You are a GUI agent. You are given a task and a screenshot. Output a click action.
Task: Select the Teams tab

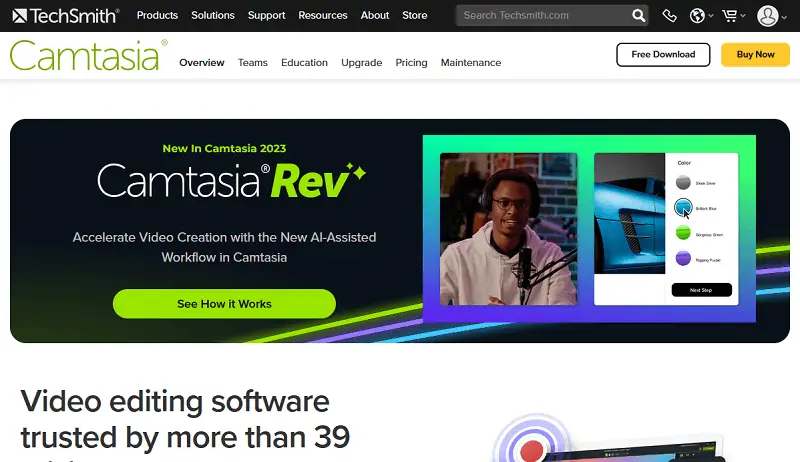pyautogui.click(x=253, y=62)
